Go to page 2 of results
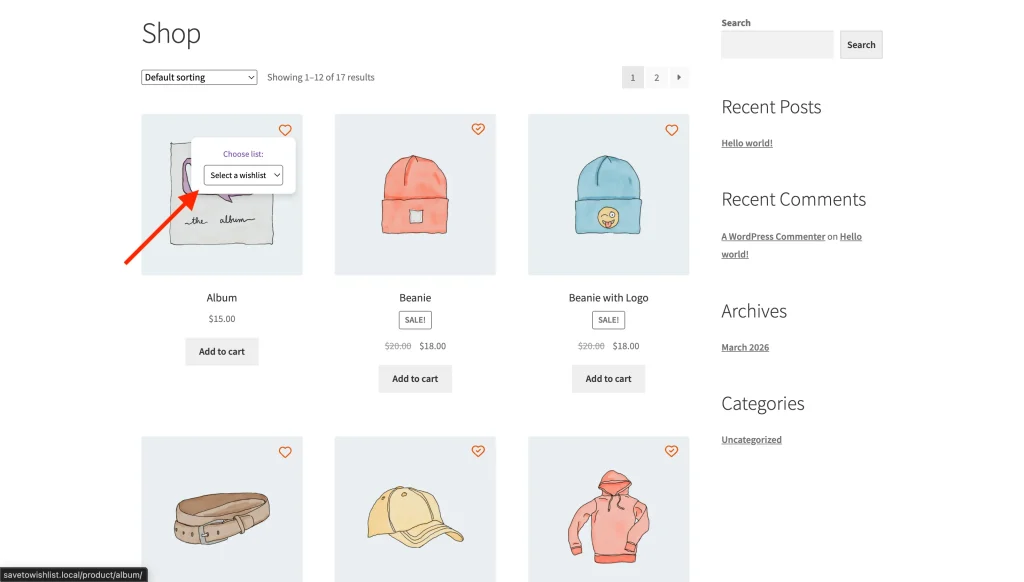 pyautogui.click(x=656, y=77)
